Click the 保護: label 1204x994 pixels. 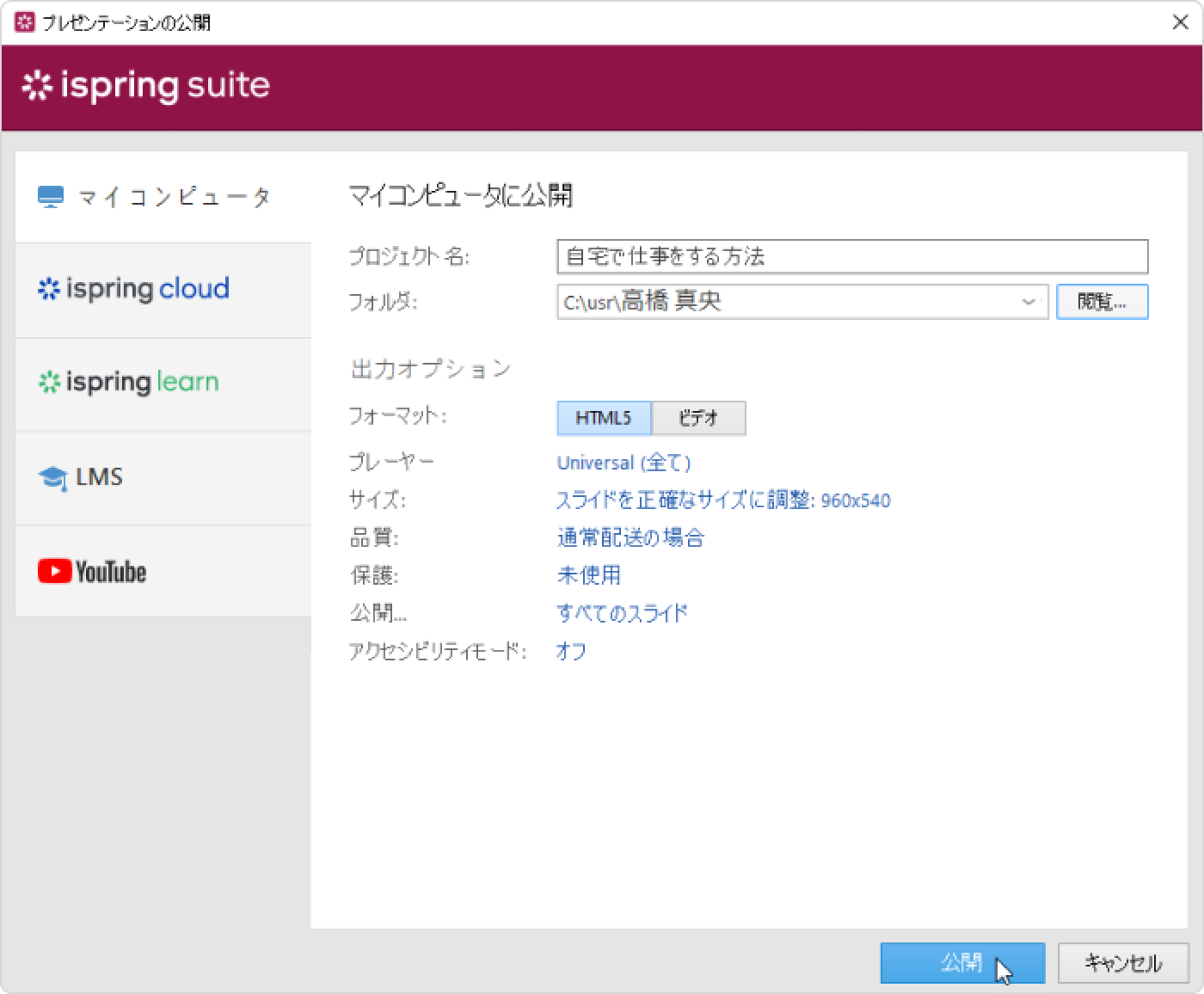point(374,575)
